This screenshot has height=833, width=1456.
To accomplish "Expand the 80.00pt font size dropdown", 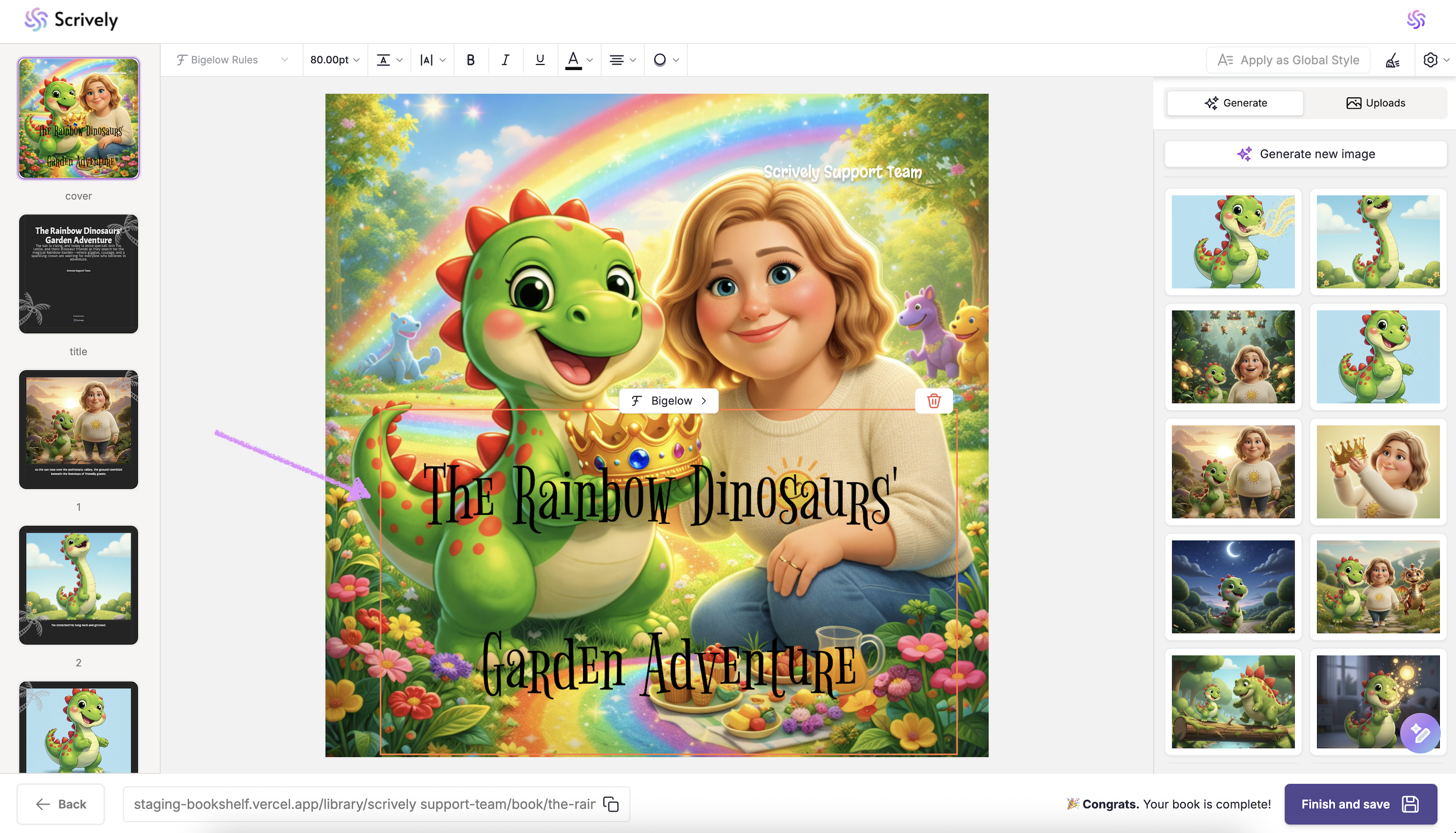I will 335,59.
